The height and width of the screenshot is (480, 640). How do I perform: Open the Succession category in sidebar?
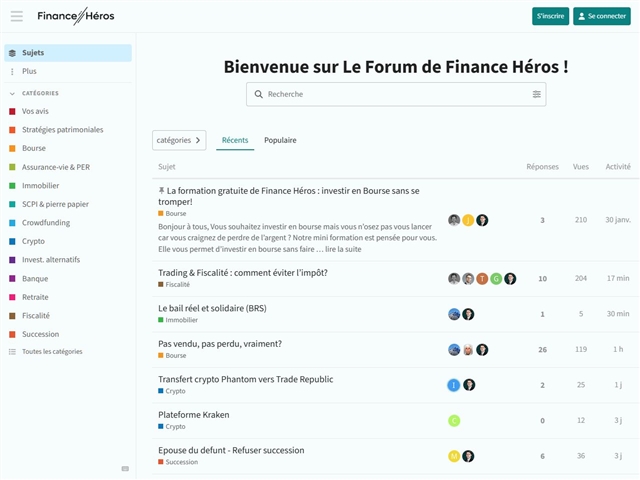coord(40,334)
